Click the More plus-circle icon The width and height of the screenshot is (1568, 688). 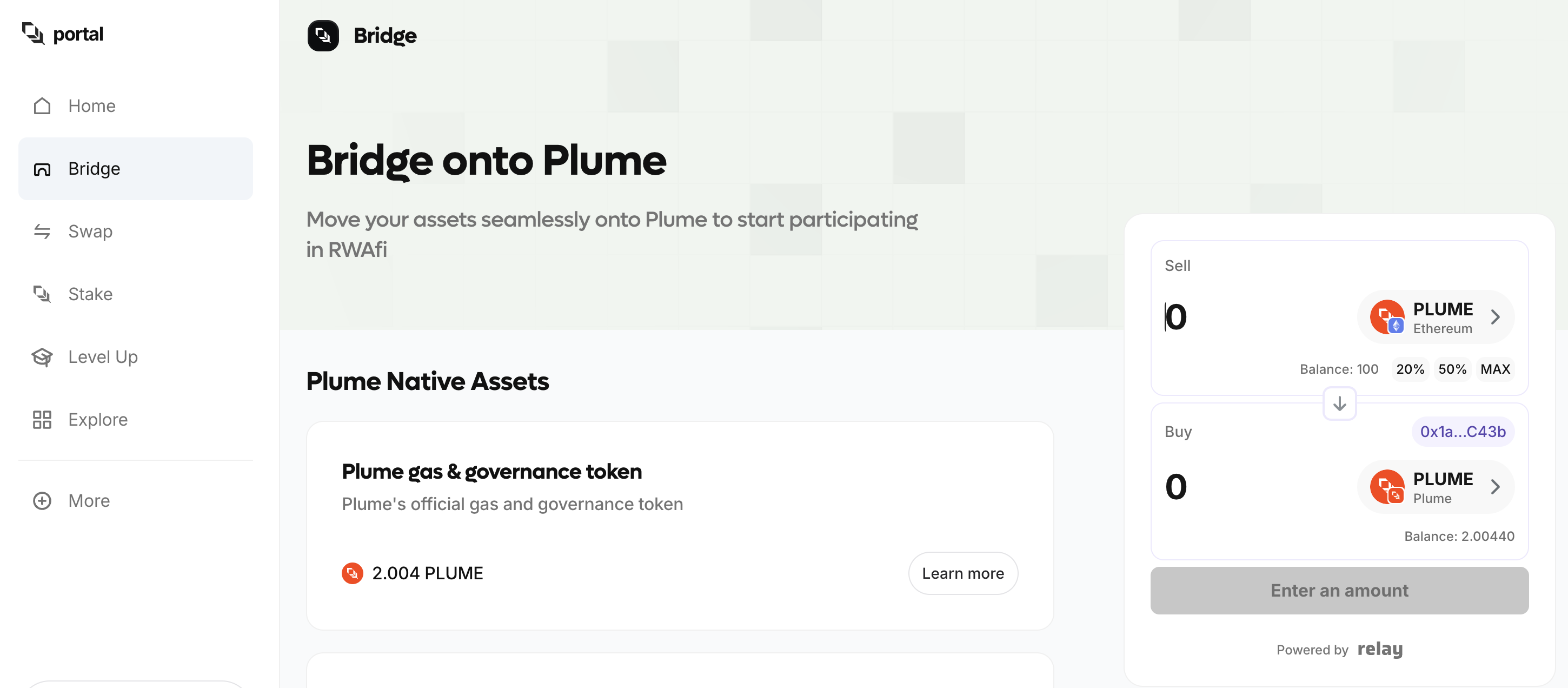tap(42, 500)
